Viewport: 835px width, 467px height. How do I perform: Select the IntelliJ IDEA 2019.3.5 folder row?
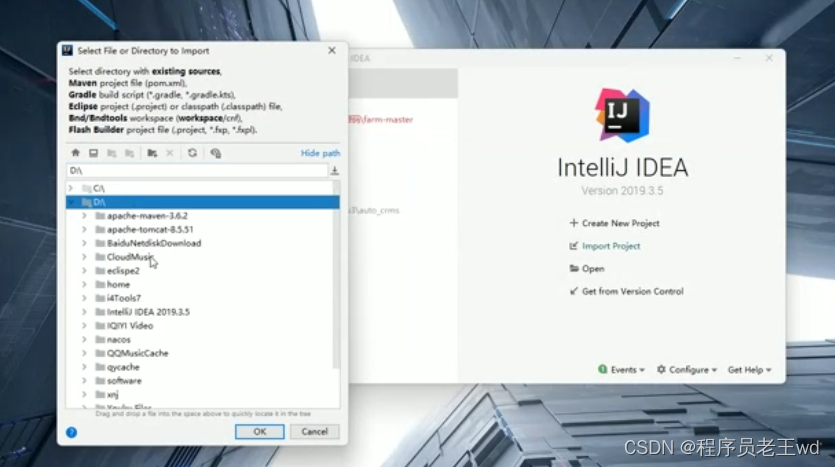tap(202, 312)
